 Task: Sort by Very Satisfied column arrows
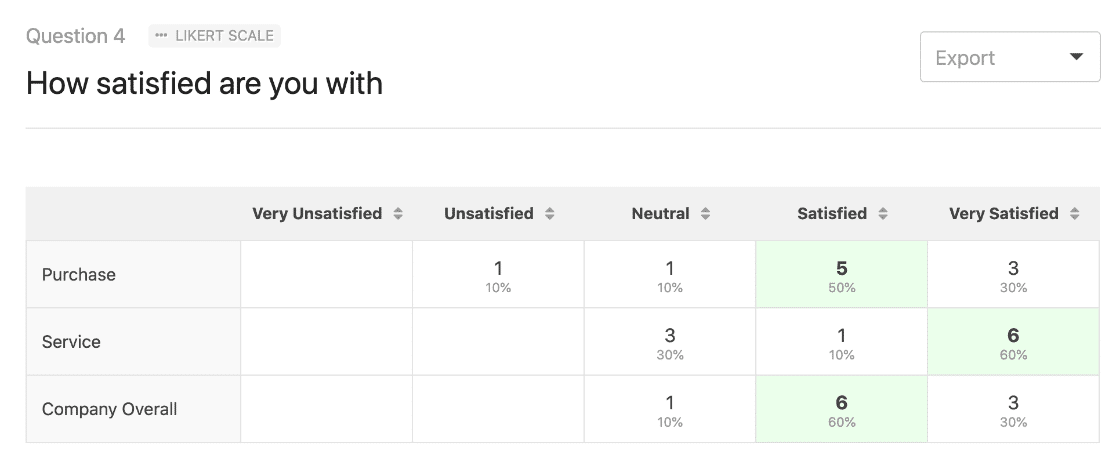pos(1074,214)
